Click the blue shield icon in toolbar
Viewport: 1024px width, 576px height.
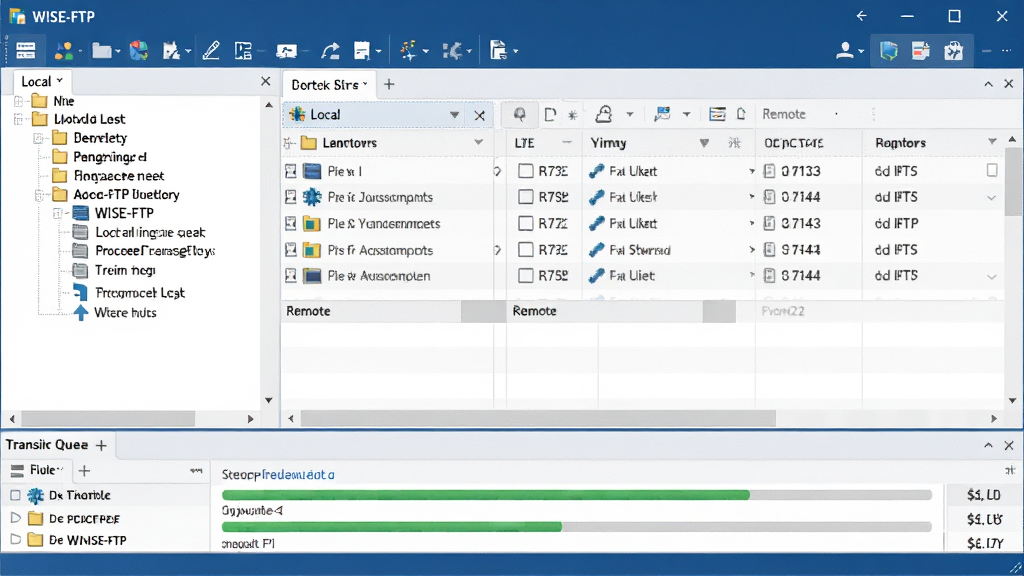click(889, 50)
